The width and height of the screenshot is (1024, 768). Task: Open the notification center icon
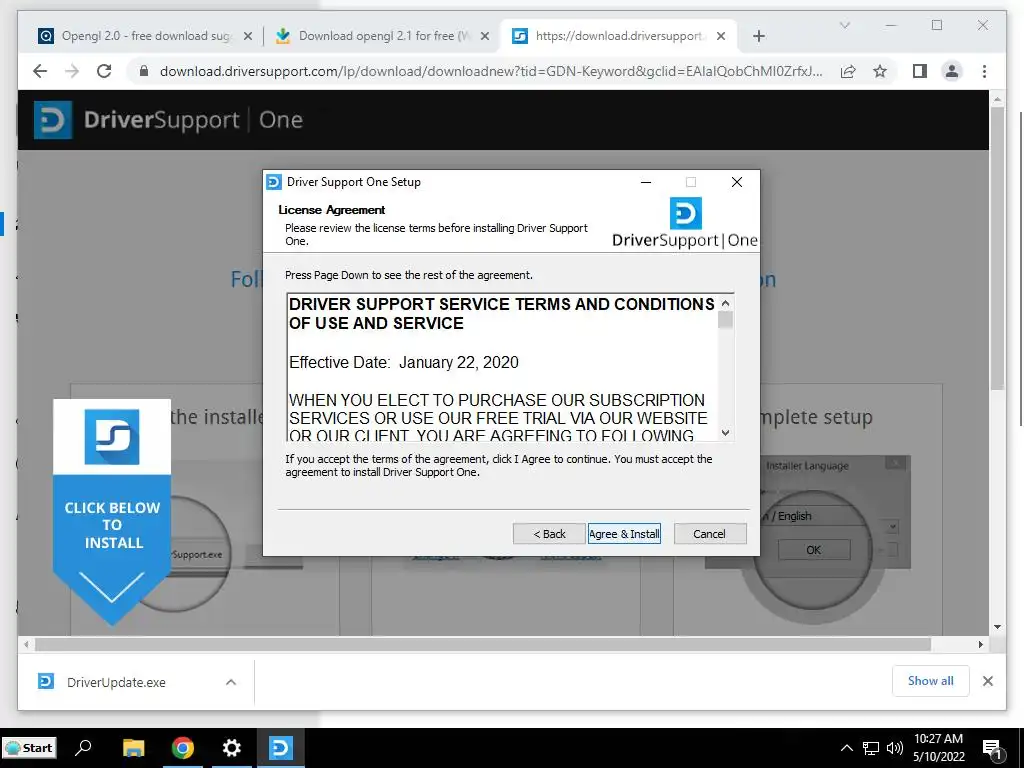(x=993, y=749)
